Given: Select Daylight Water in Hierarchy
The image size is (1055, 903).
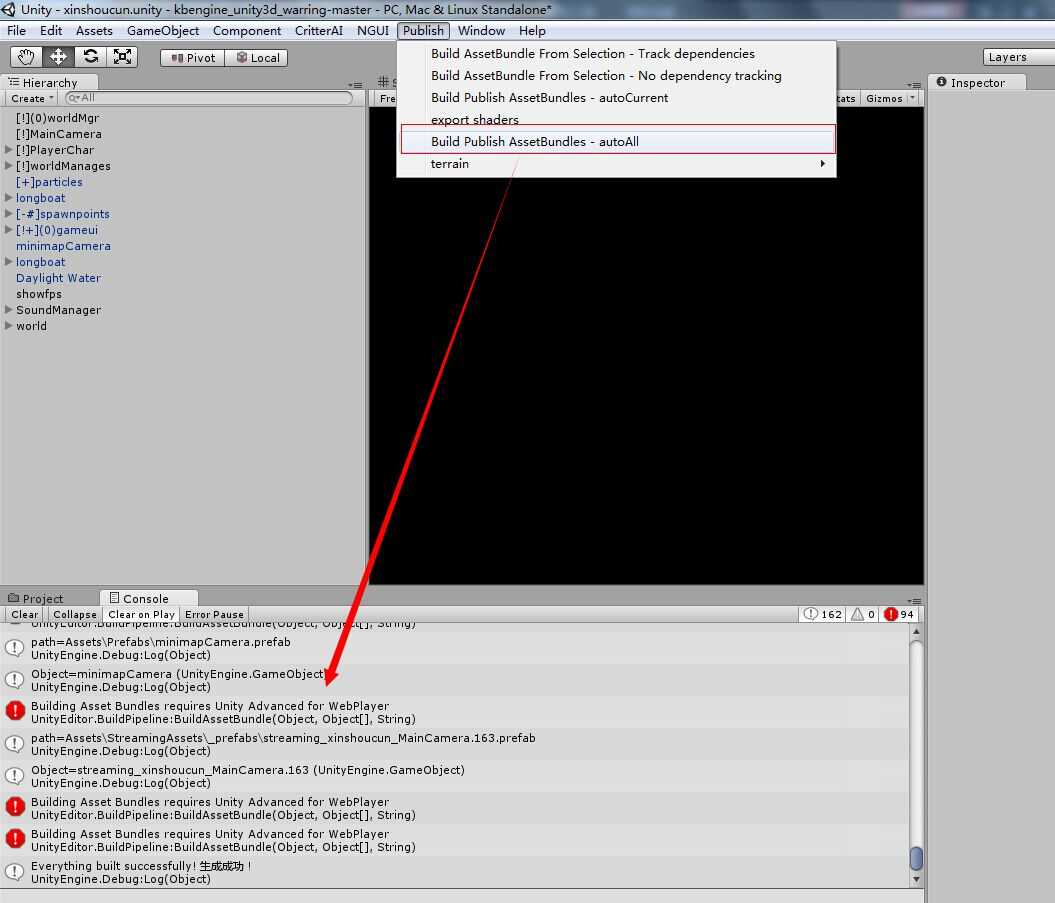Looking at the screenshot, I should pyautogui.click(x=59, y=278).
